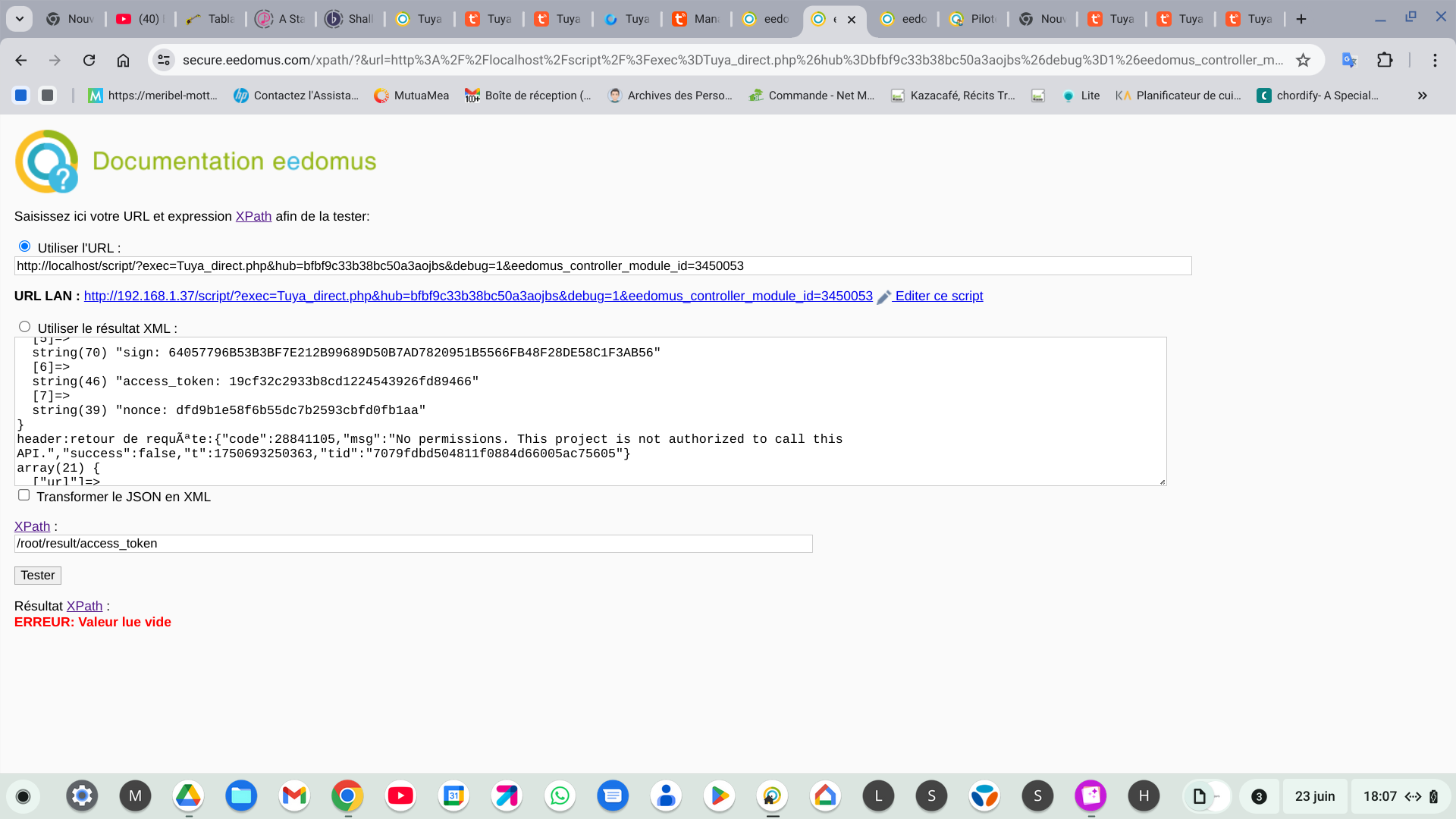The image size is (1456, 819).
Task: Open the Files app in shelf
Action: pos(241,795)
